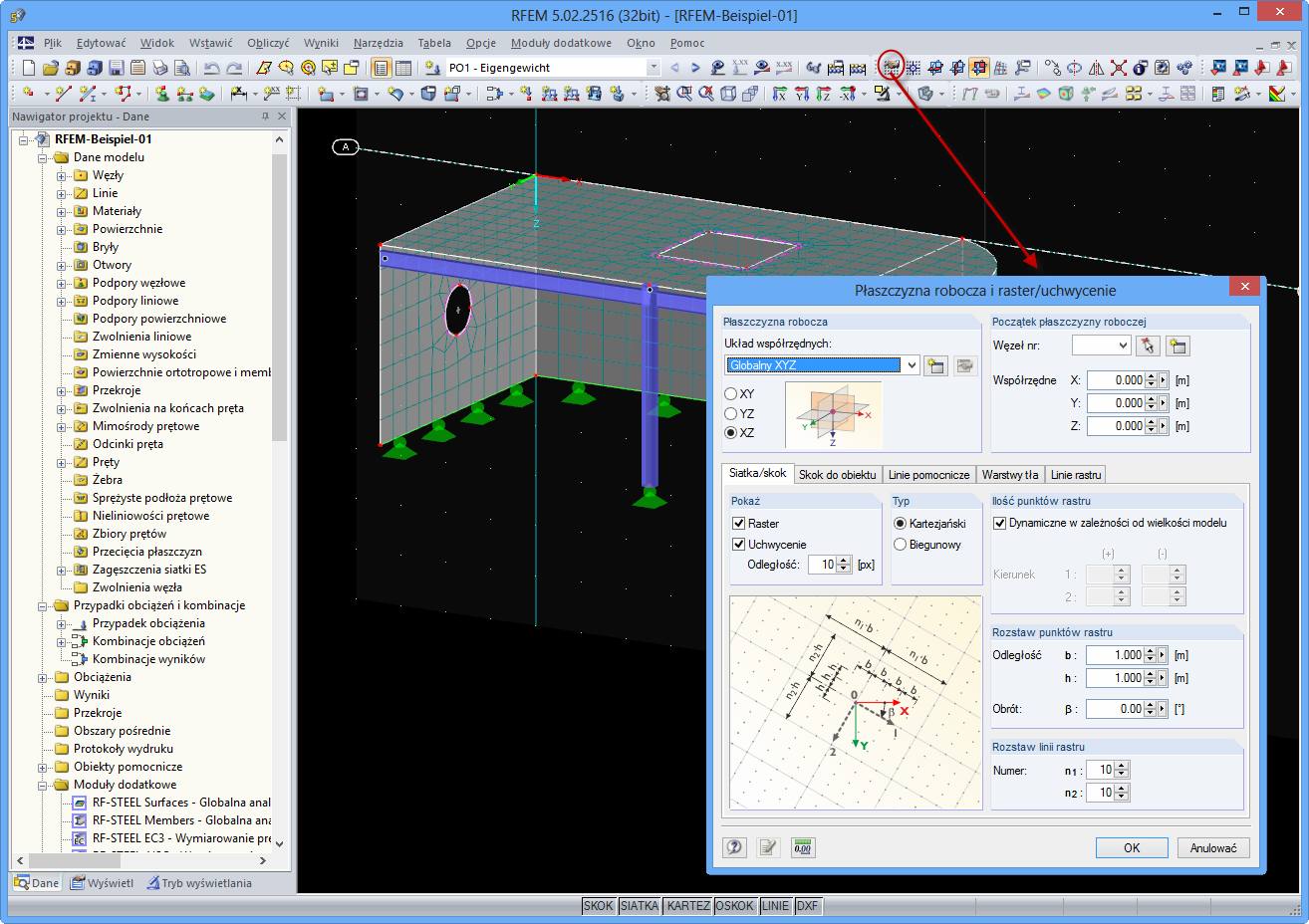
Task: Open the load case PO1 dropdown
Action: 654,68
